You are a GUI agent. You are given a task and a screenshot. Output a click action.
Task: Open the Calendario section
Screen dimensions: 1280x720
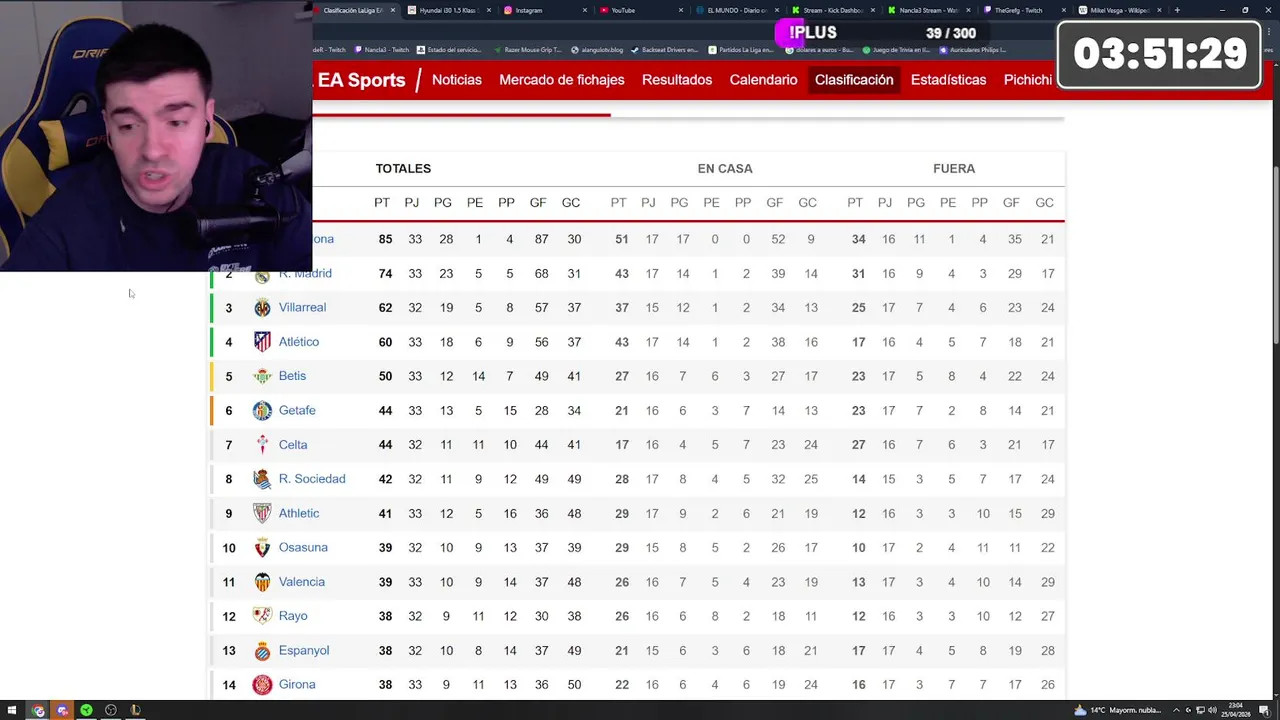pyautogui.click(x=763, y=80)
